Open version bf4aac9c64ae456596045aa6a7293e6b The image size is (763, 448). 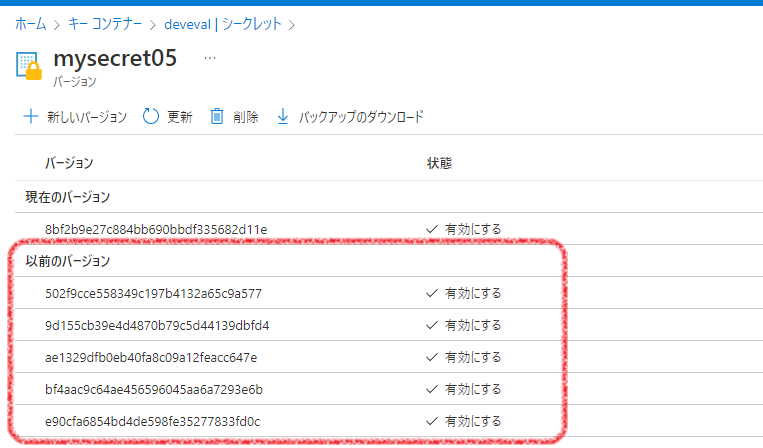pos(154,389)
